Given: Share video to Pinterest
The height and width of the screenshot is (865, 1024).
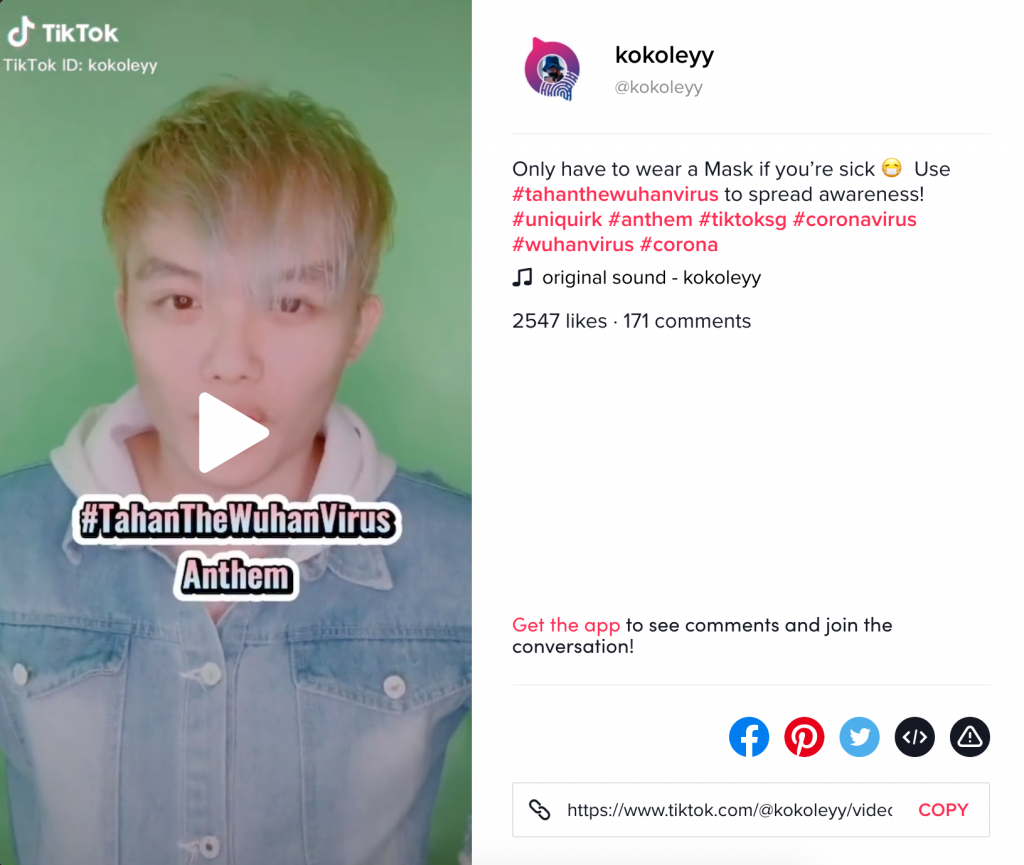Looking at the screenshot, I should click(804, 737).
